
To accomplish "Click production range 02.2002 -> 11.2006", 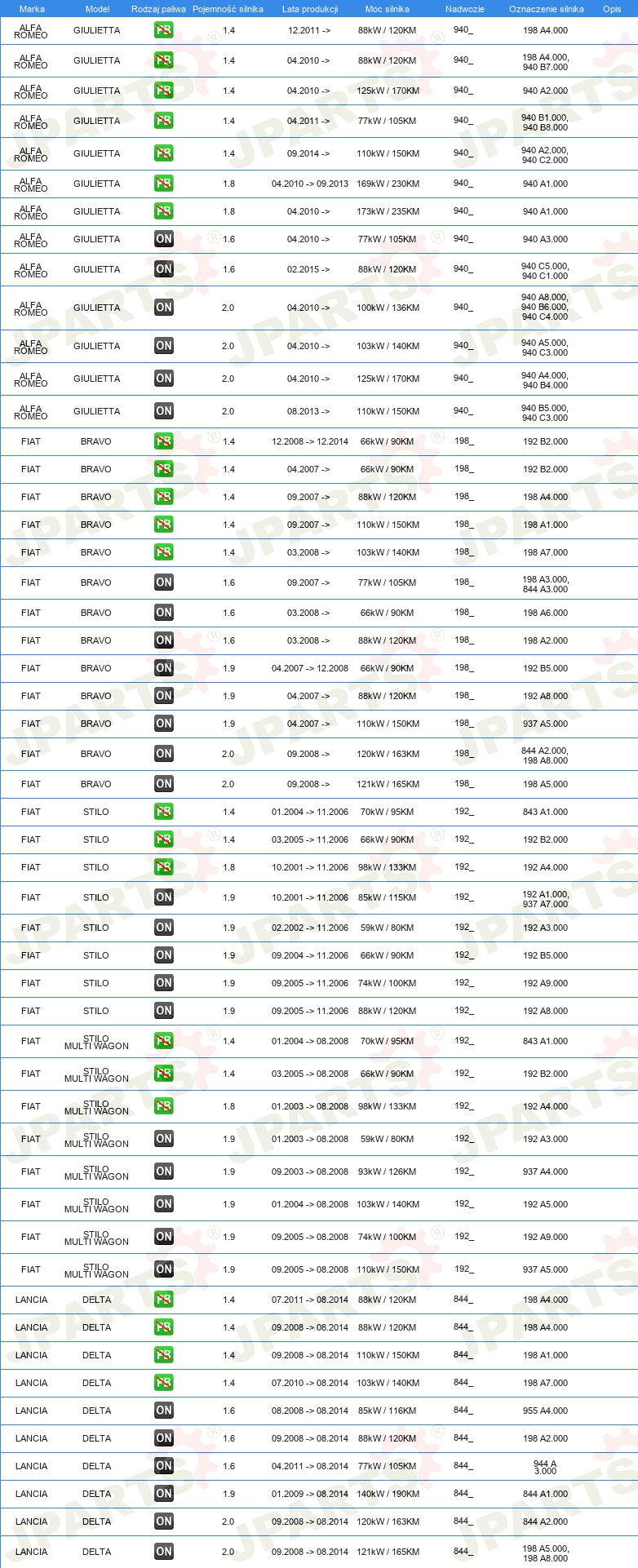I will [x=310, y=928].
